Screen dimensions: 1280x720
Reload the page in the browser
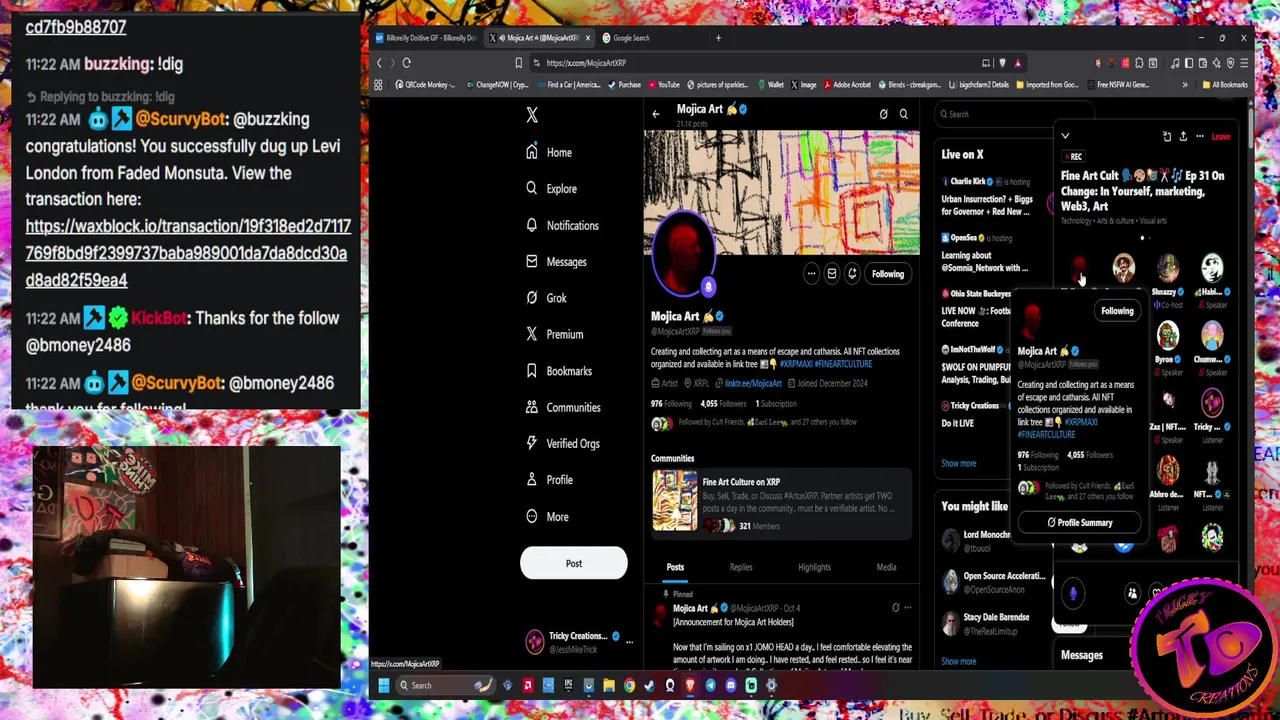tap(407, 63)
